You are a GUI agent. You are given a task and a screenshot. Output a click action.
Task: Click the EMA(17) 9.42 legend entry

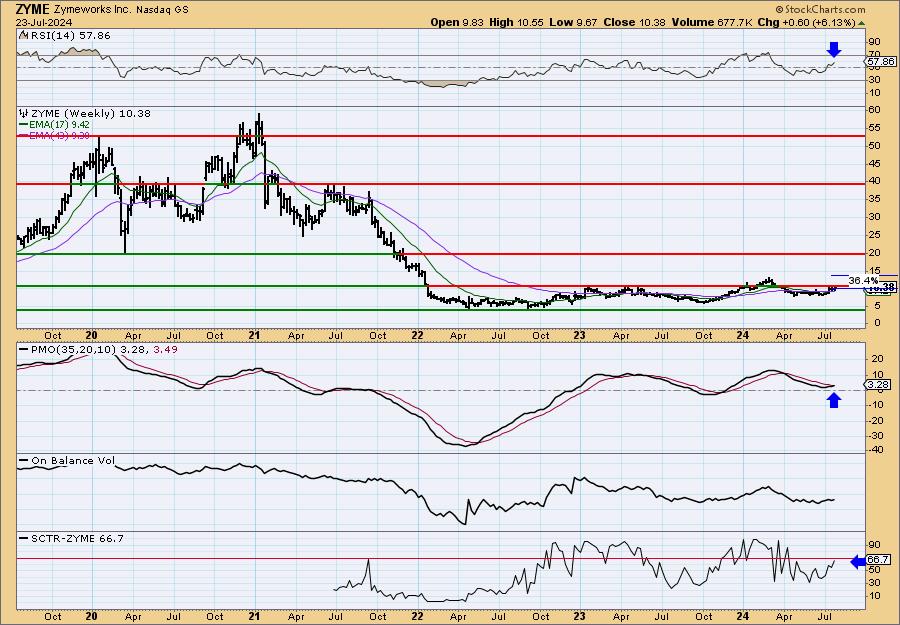(x=59, y=125)
